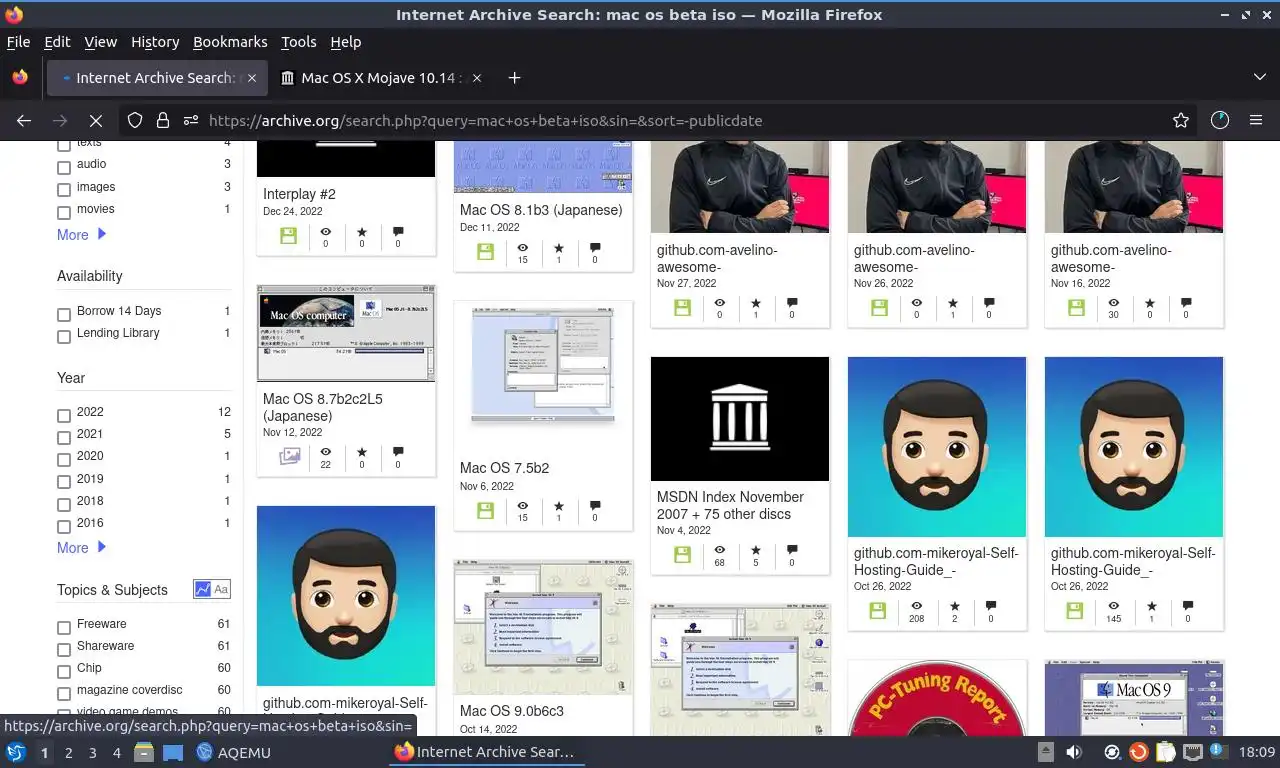Open the Firefox View icon beside the tabs
This screenshot has width=1280, height=768.
[20, 78]
